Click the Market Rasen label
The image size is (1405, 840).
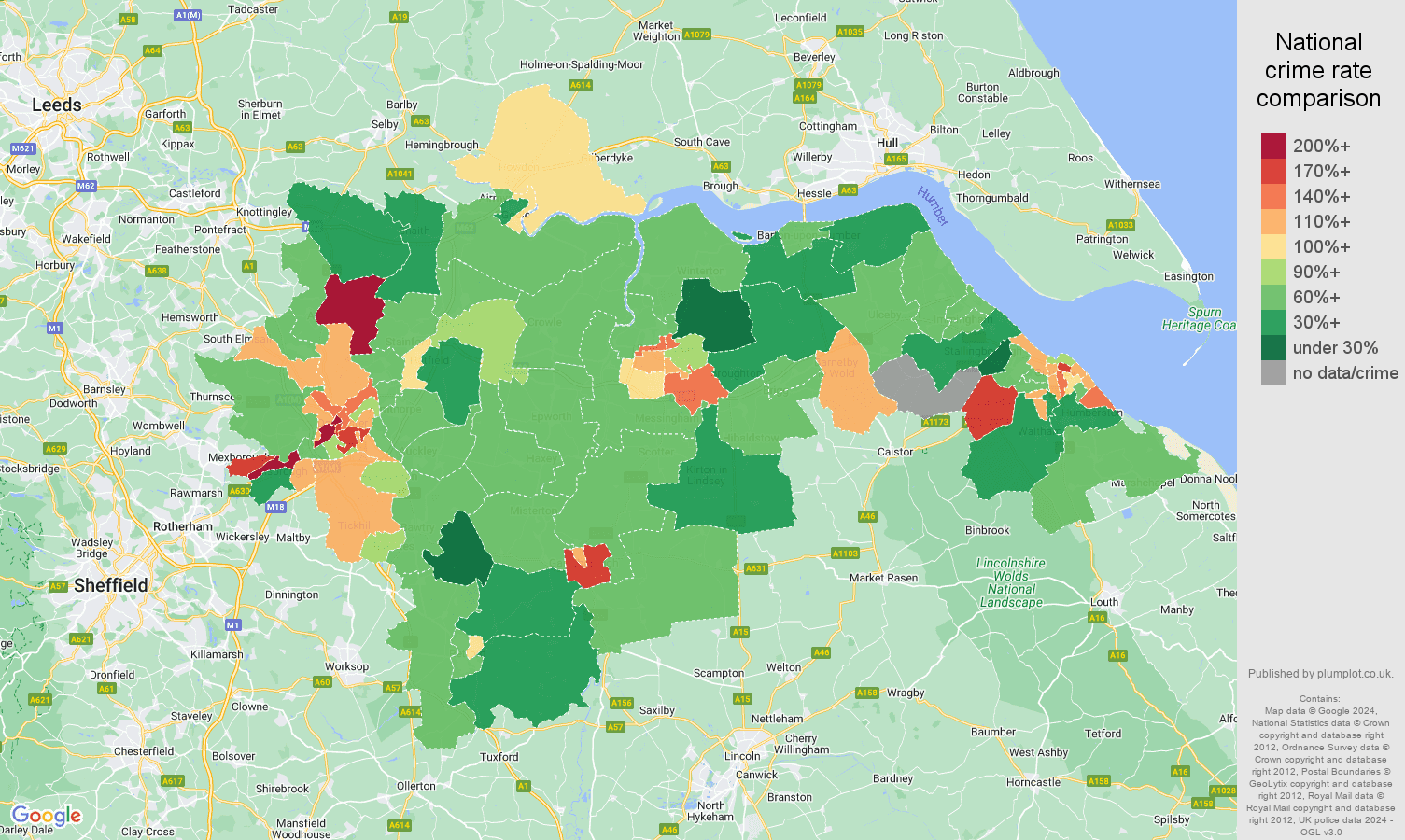(883, 578)
